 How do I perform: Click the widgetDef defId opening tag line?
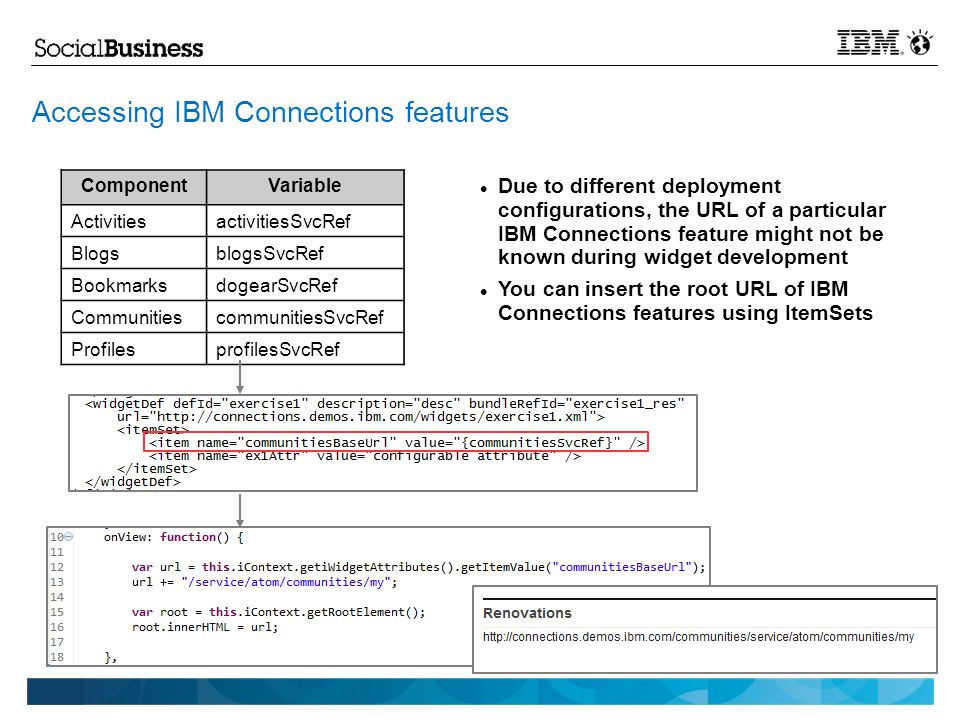pyautogui.click(x=384, y=403)
